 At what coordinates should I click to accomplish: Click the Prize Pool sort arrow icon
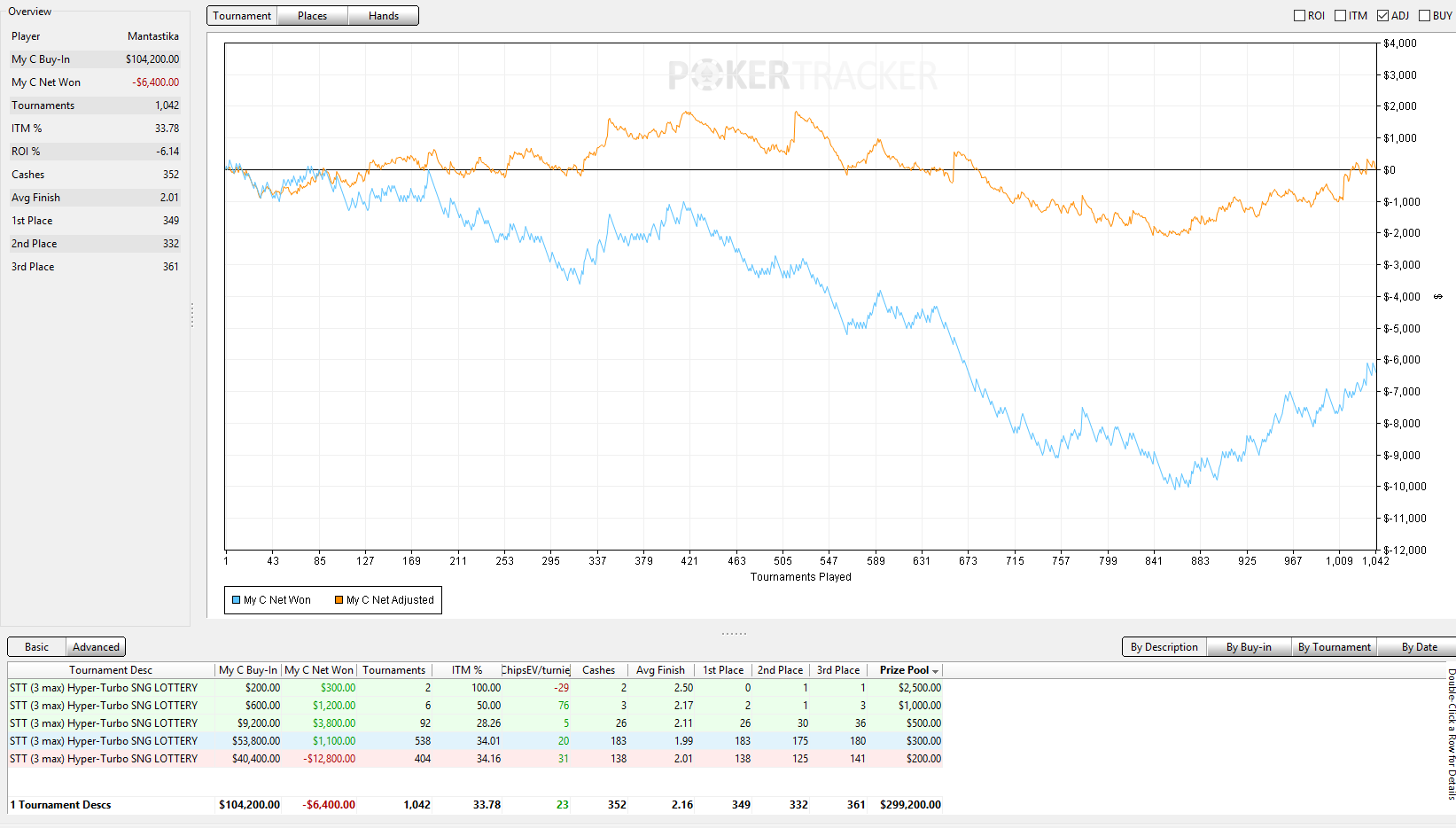(x=935, y=671)
